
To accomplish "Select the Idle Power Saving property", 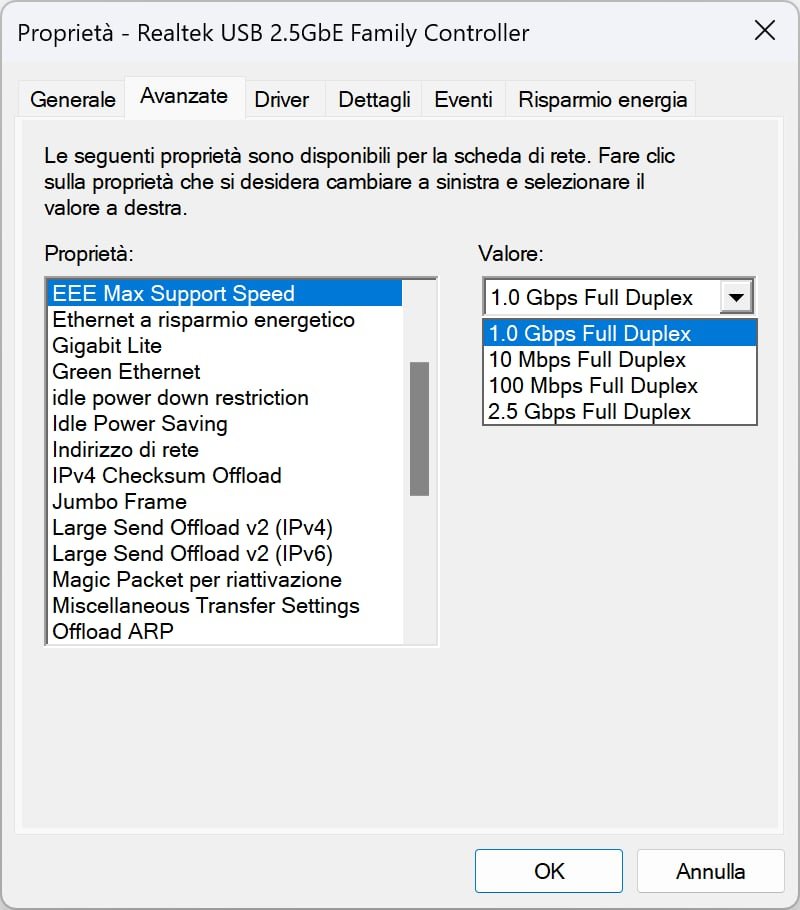I will coord(225,424).
